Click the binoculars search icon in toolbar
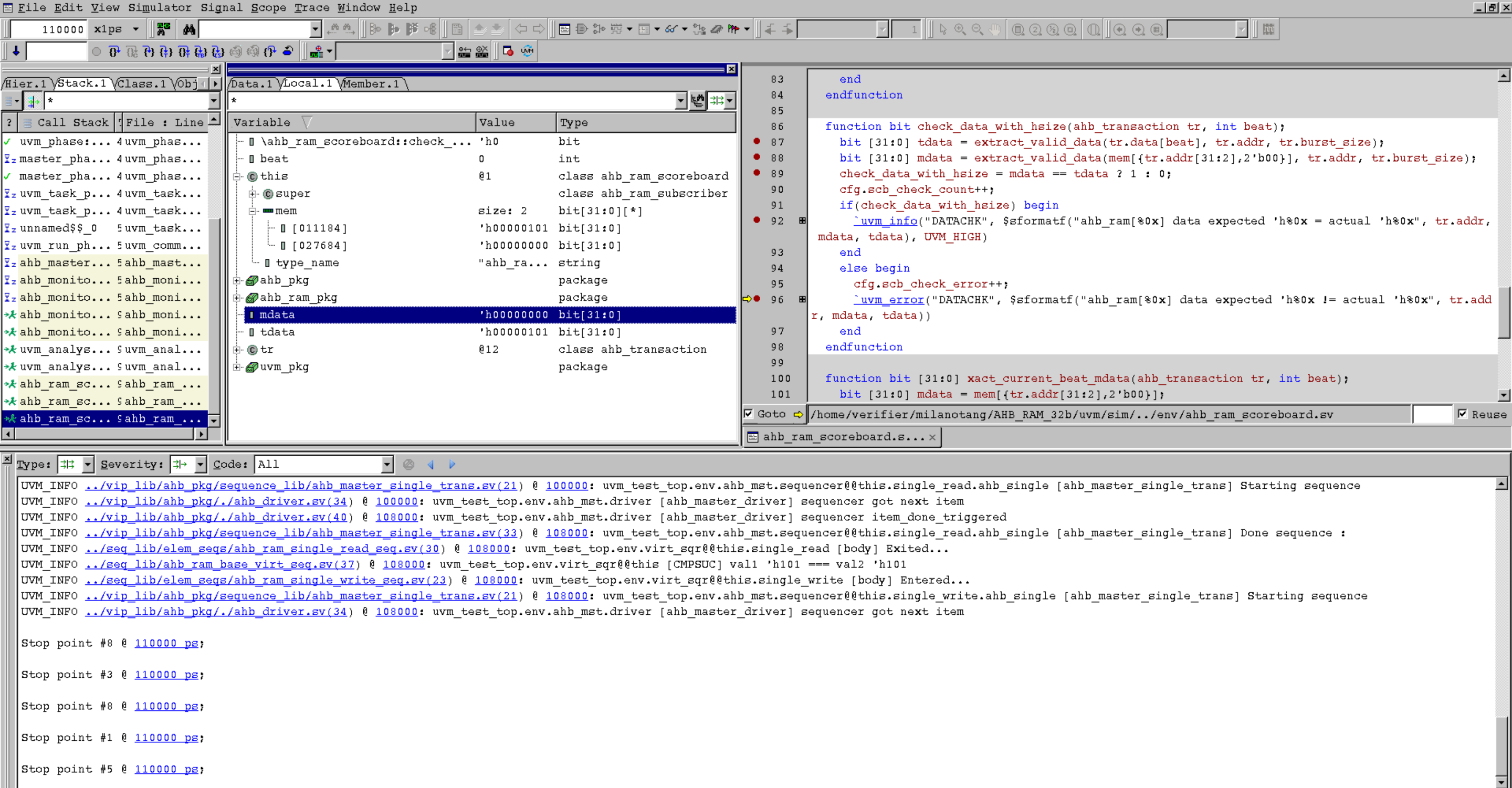Image resolution: width=1512 pixels, height=788 pixels. pos(189,29)
